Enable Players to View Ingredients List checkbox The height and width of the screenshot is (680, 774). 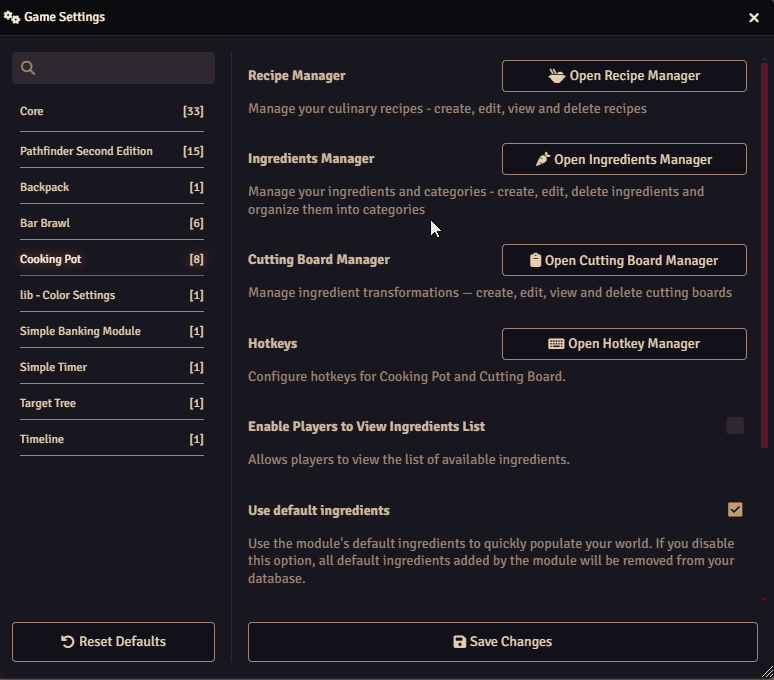(735, 426)
